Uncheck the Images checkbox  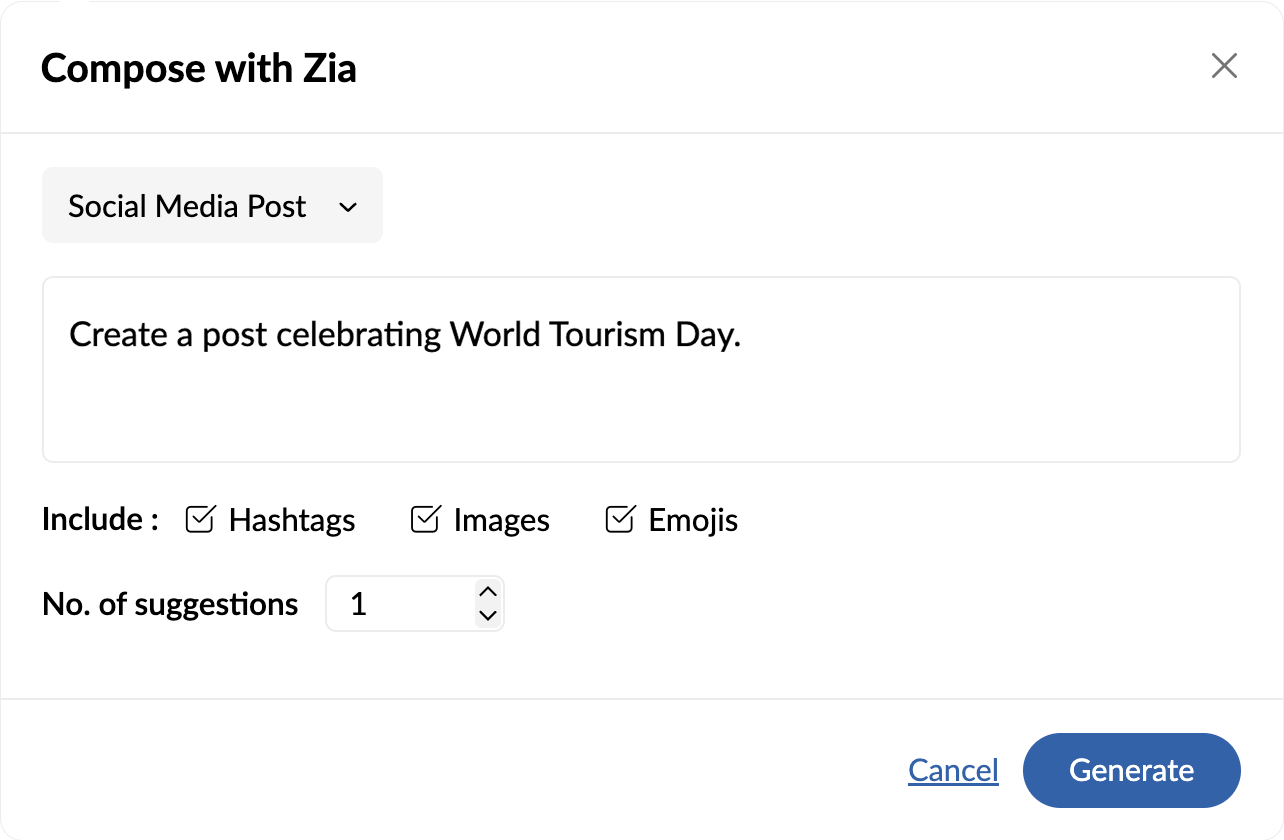[425, 520]
